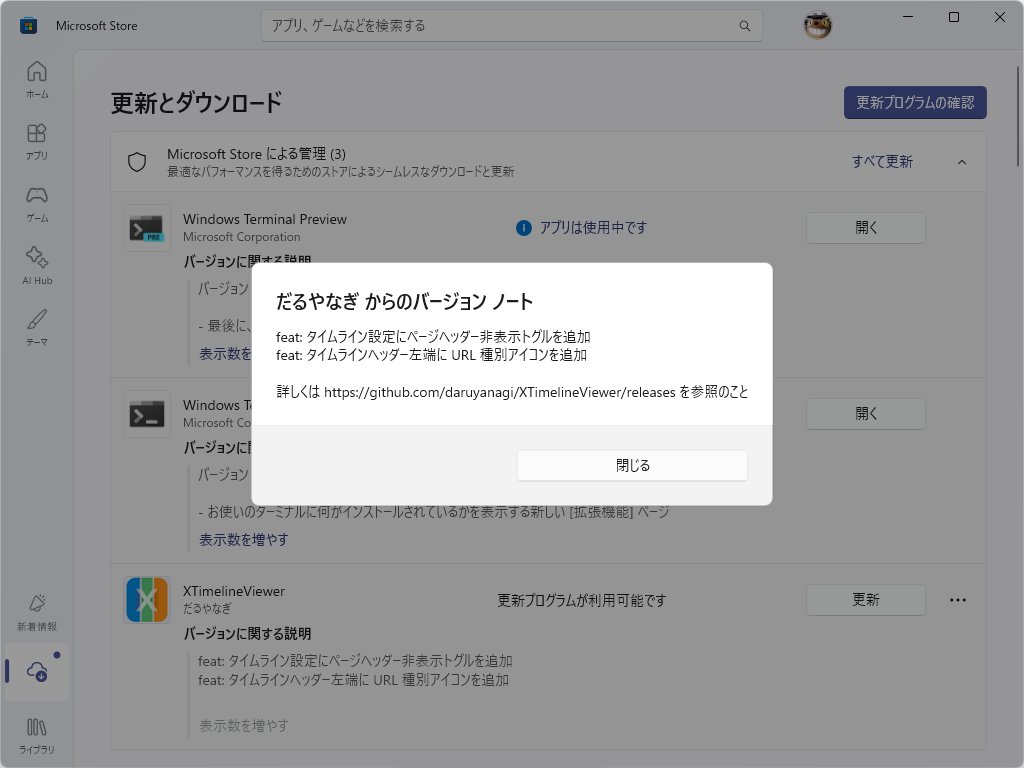Focus the app and game search field
The height and width of the screenshot is (768, 1024).
coord(512,25)
